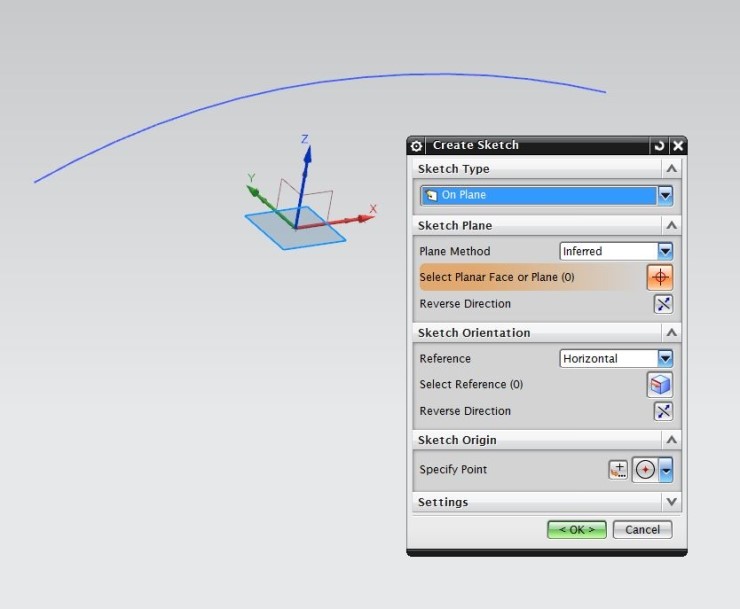The image size is (740, 609).
Task: Collapse the Sketch Plane section
Action: pyautogui.click(x=671, y=226)
